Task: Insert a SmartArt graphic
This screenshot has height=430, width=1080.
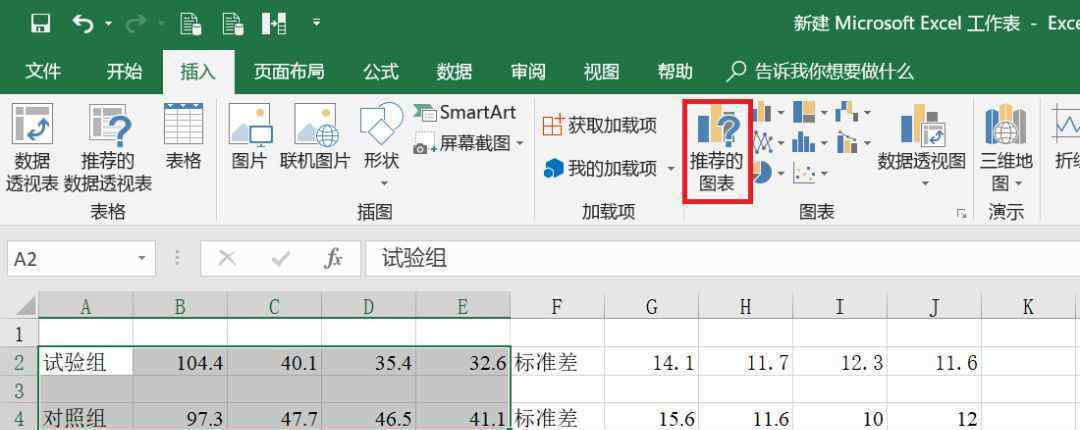Action: (x=465, y=113)
